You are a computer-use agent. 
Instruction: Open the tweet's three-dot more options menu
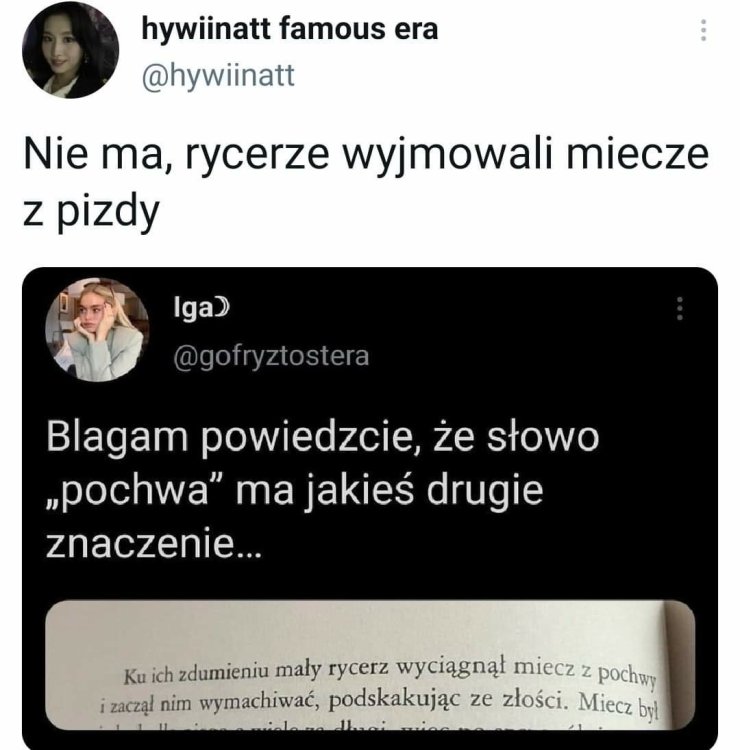click(703, 30)
